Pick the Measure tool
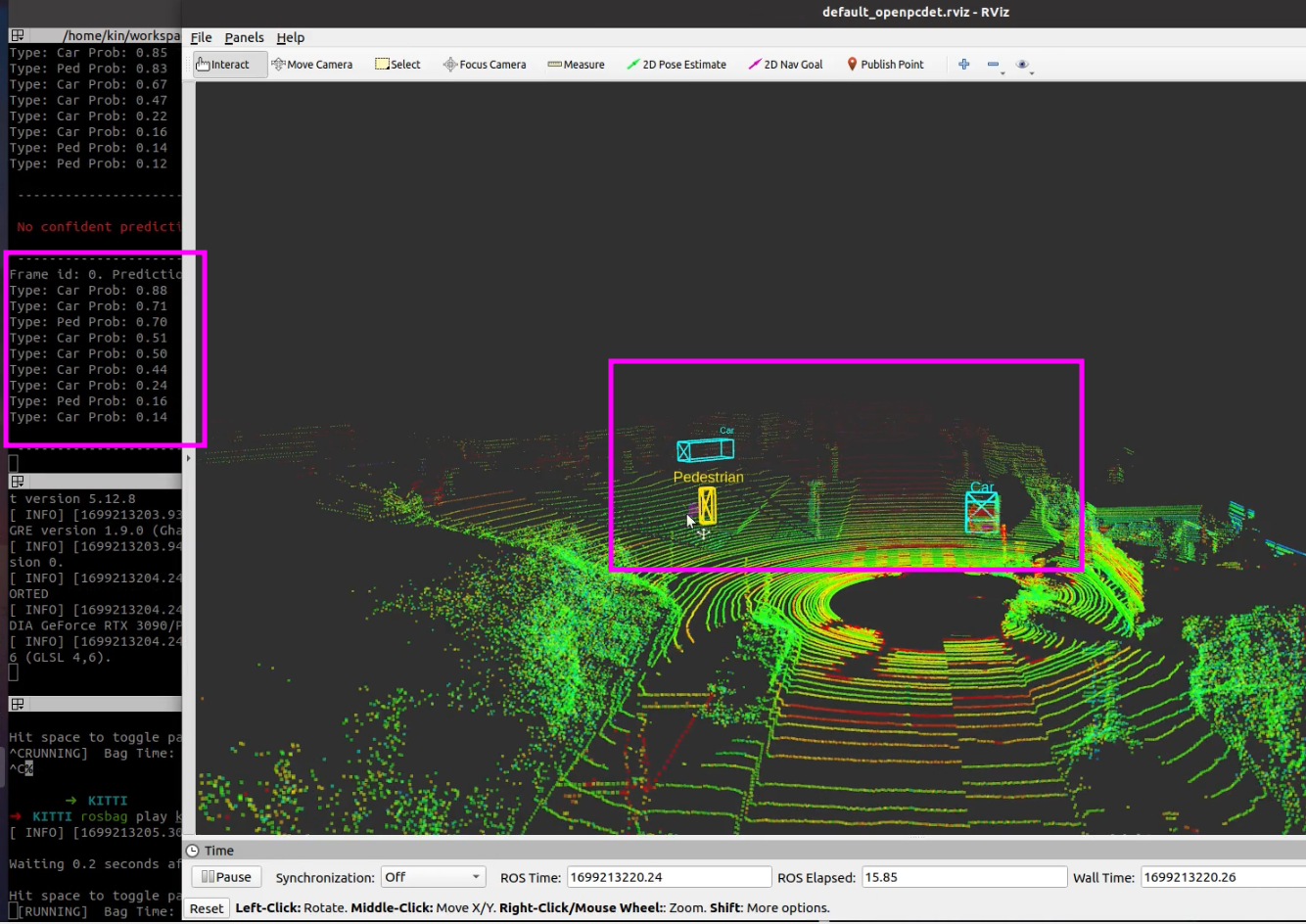Image resolution: width=1306 pixels, height=924 pixels. [x=576, y=65]
